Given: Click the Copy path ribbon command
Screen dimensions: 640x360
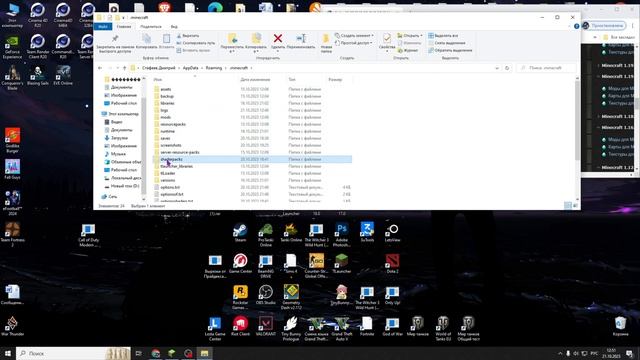Looking at the screenshot, I should click(196, 43).
